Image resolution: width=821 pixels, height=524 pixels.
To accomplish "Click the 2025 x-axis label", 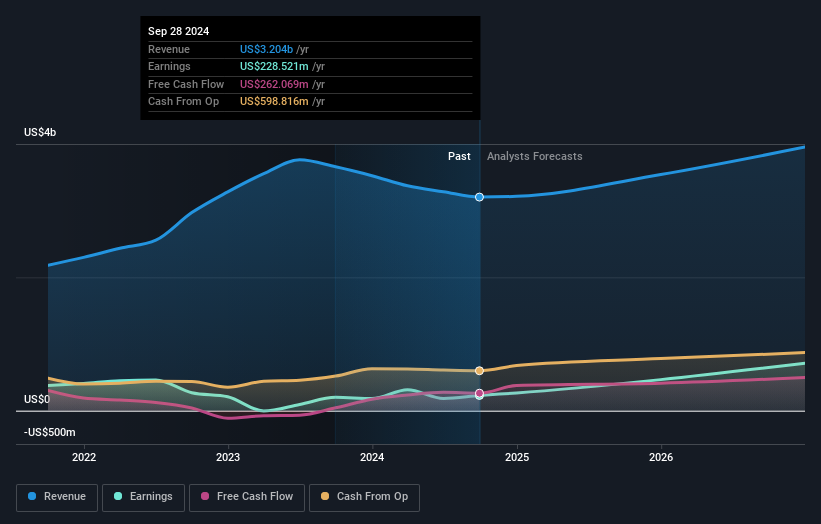I will 517,457.
